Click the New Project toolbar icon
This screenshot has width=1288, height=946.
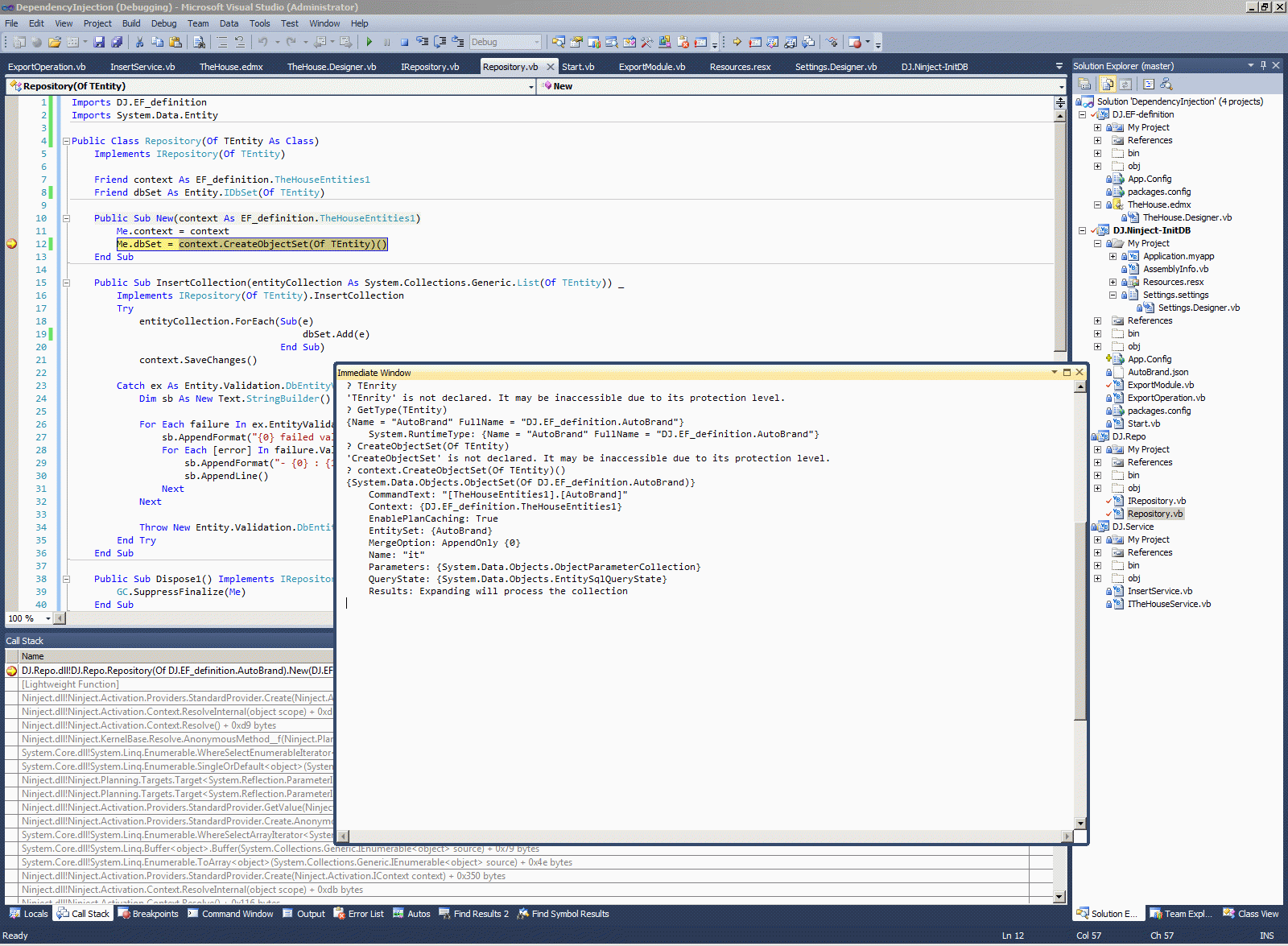(19, 42)
